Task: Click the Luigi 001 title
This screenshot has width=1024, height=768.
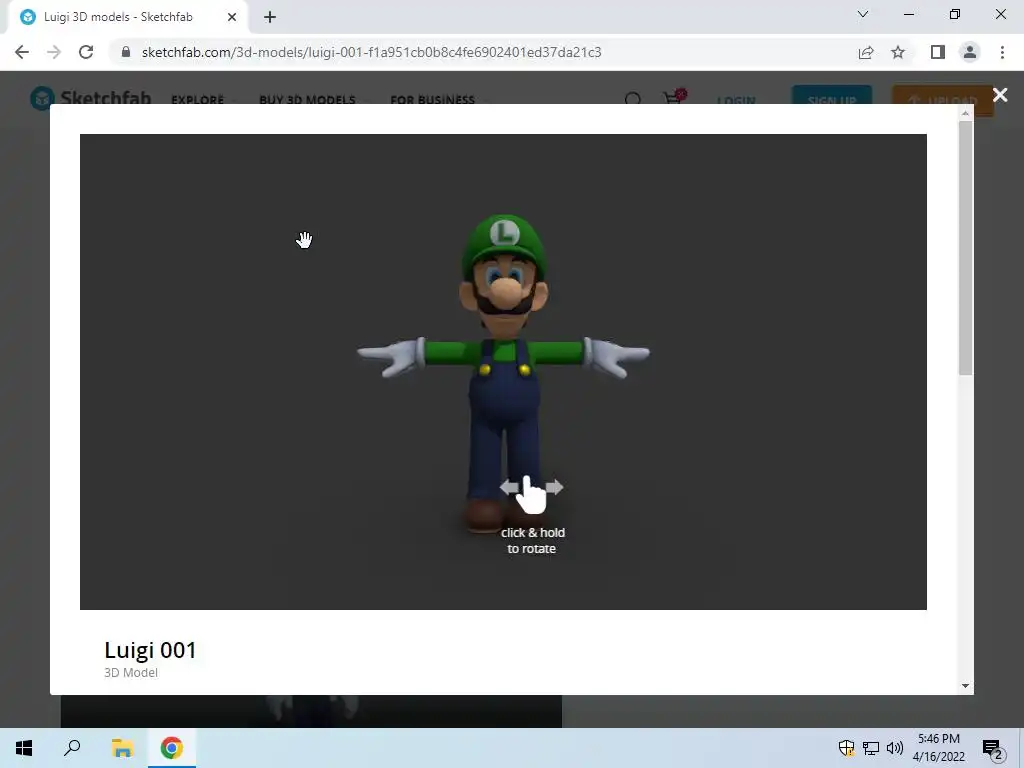Action: pyautogui.click(x=150, y=650)
